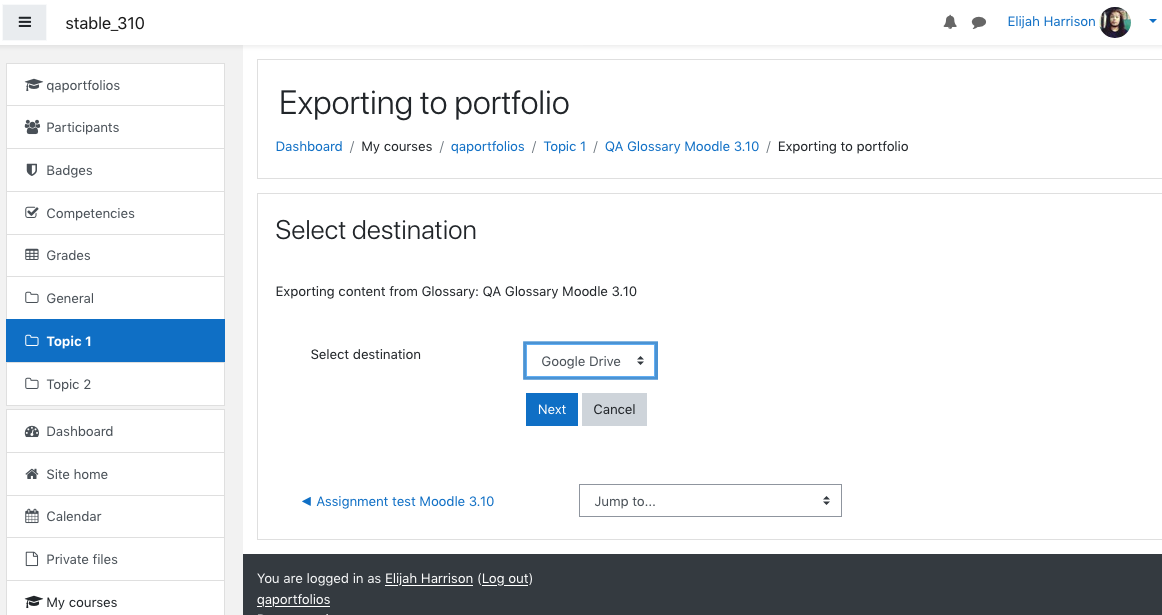The height and width of the screenshot is (615, 1162).
Task: Click the Grades table icon
Action: point(32,255)
